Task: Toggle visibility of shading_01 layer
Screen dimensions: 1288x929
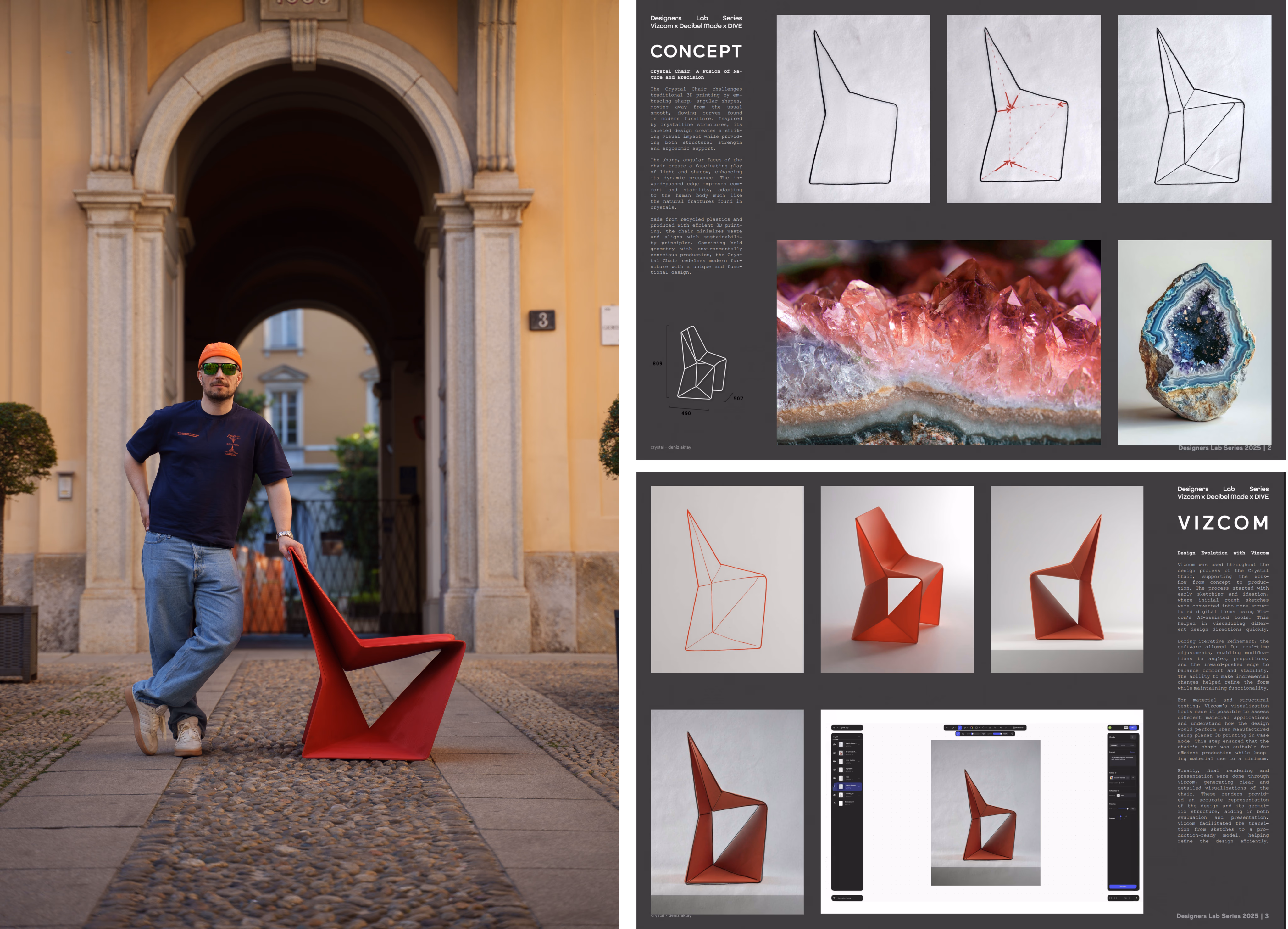Action: click(x=835, y=795)
